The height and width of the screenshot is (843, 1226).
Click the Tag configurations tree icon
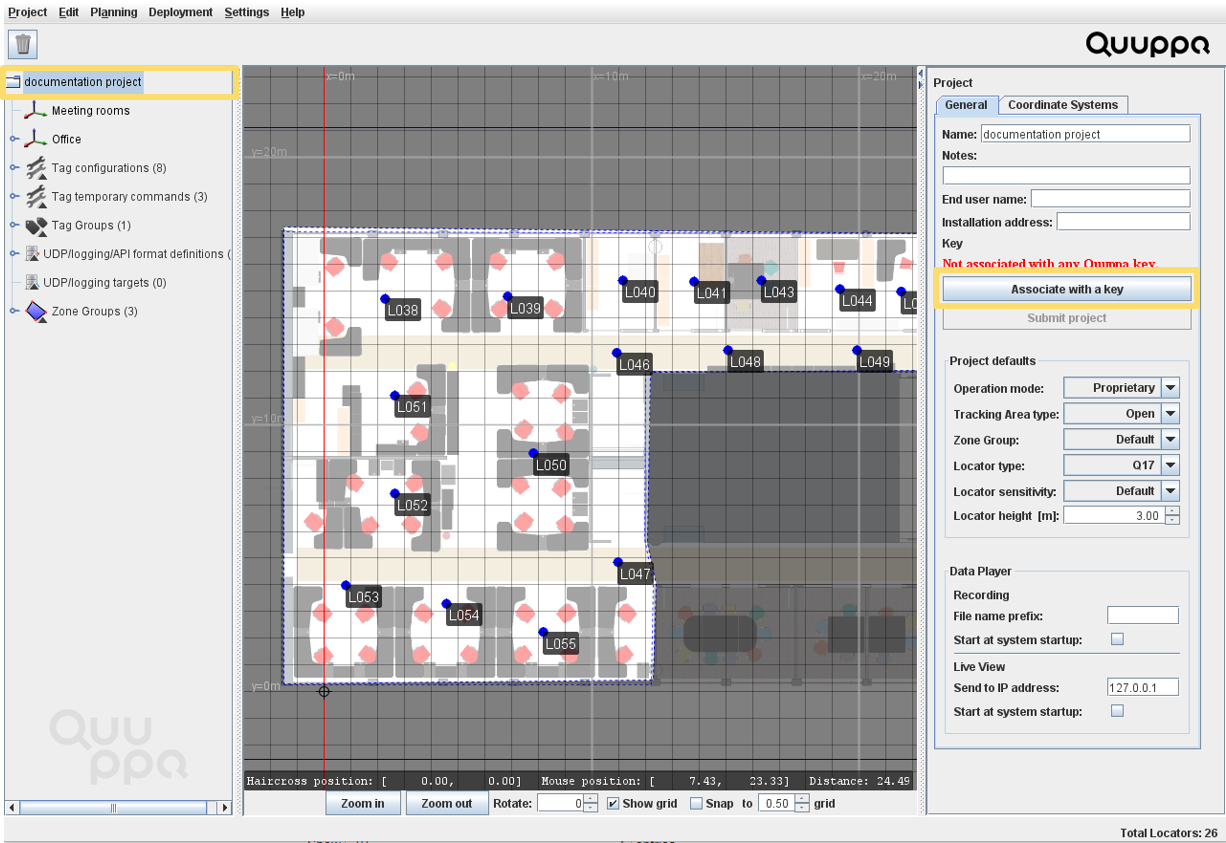click(x=36, y=168)
